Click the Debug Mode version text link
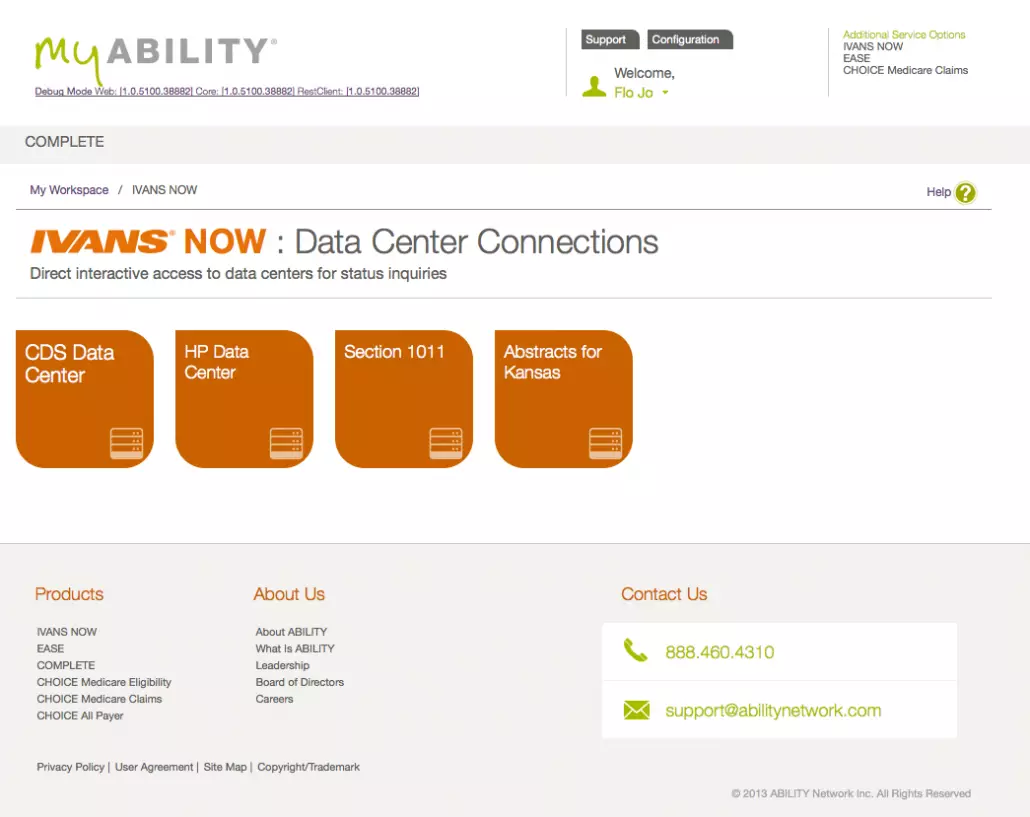The height and width of the screenshot is (817, 1030). tap(227, 92)
